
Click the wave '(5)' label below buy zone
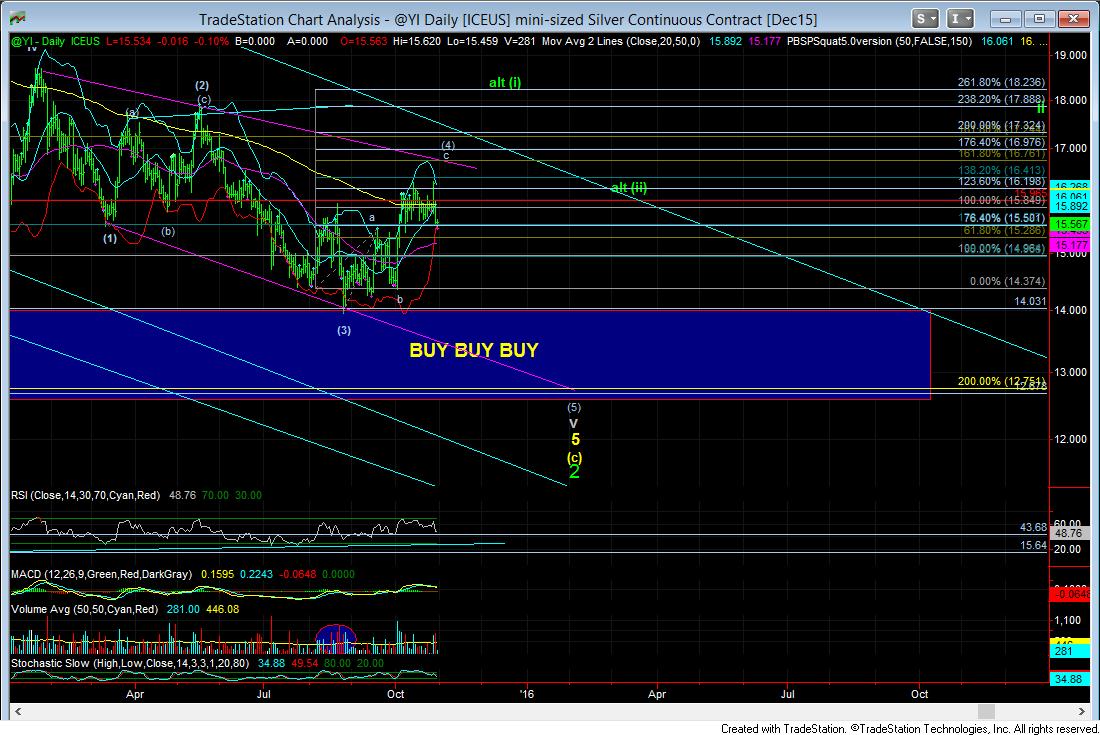point(573,407)
